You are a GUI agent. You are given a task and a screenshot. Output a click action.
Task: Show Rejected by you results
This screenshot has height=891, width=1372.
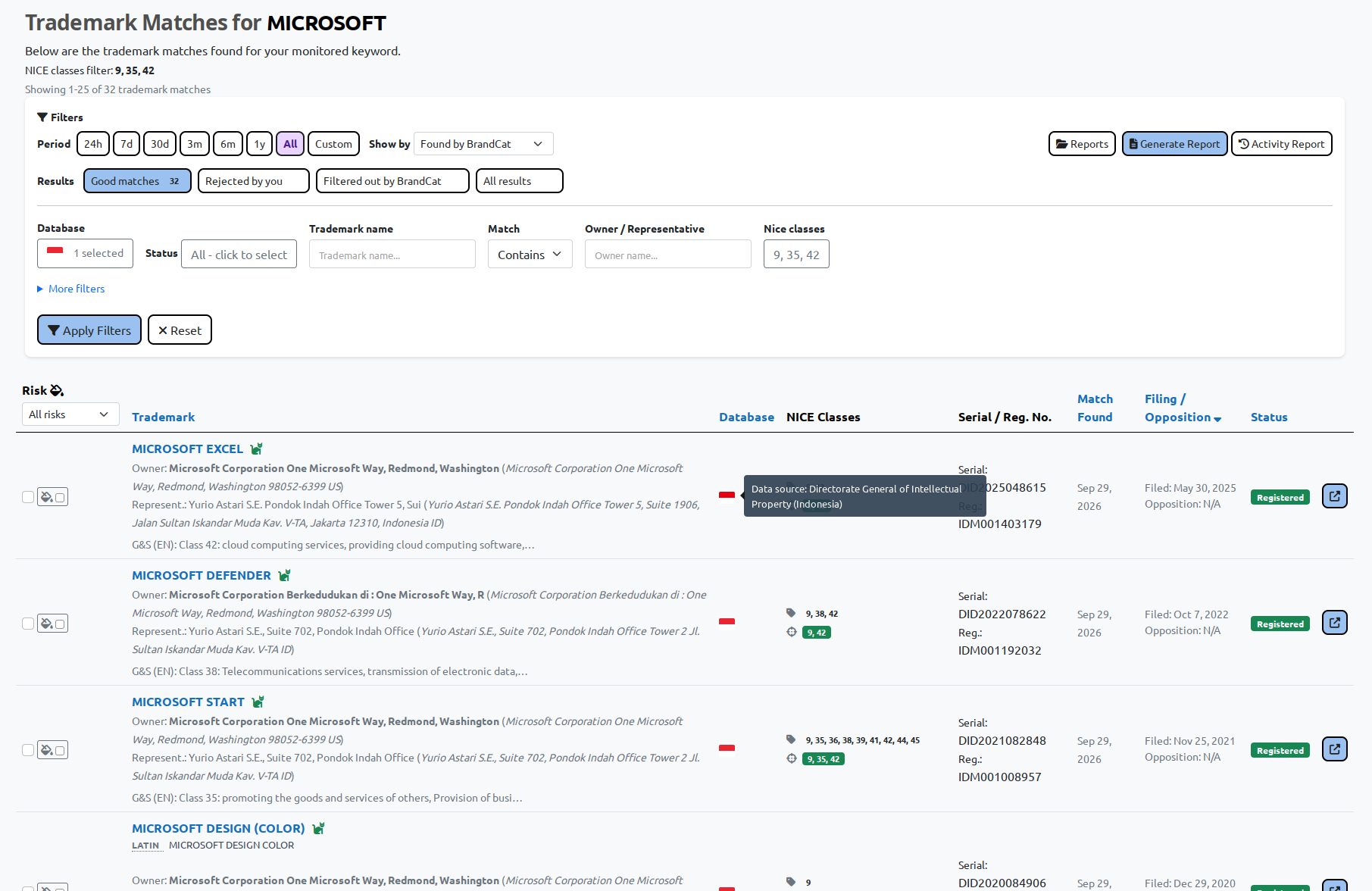[254, 181]
